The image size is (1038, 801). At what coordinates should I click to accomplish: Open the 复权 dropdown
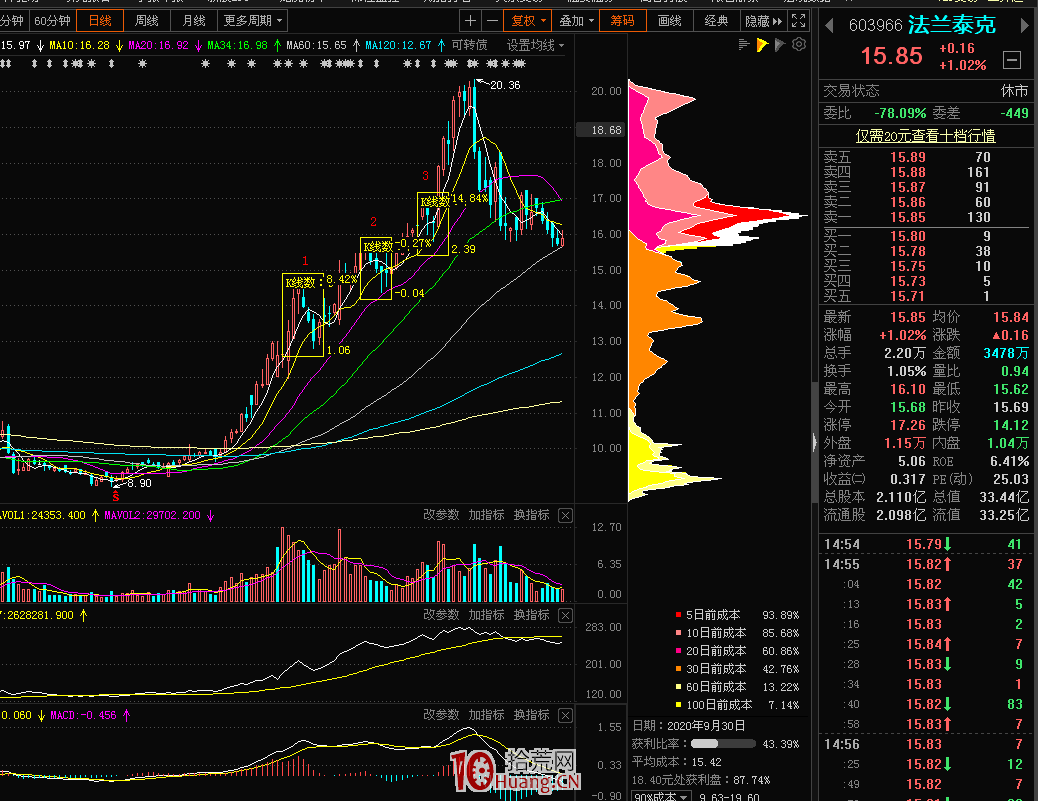528,21
